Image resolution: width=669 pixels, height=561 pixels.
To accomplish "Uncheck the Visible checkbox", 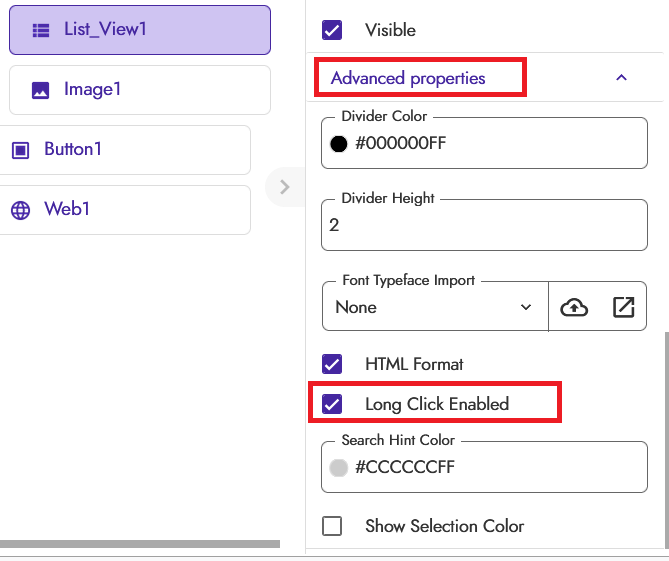I will pos(332,30).
